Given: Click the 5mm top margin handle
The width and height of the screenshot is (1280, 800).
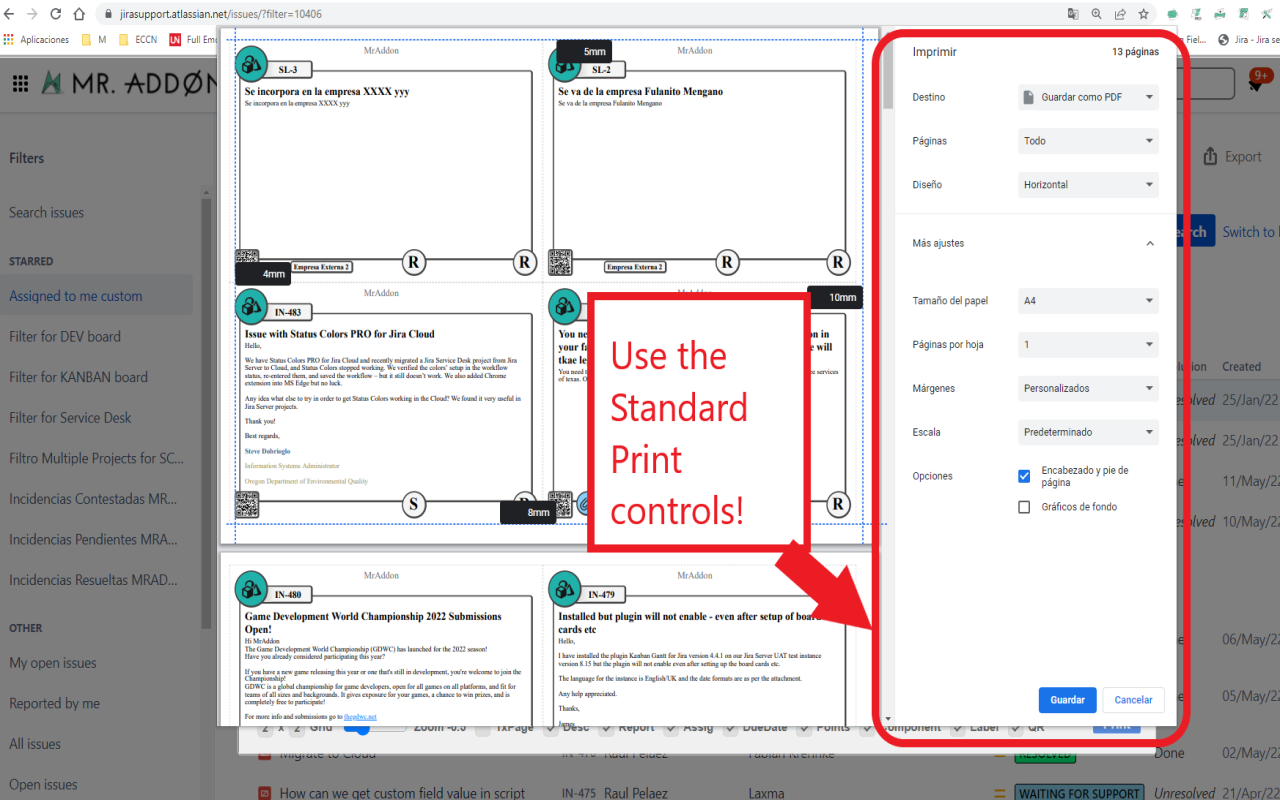Looking at the screenshot, I should point(583,52).
